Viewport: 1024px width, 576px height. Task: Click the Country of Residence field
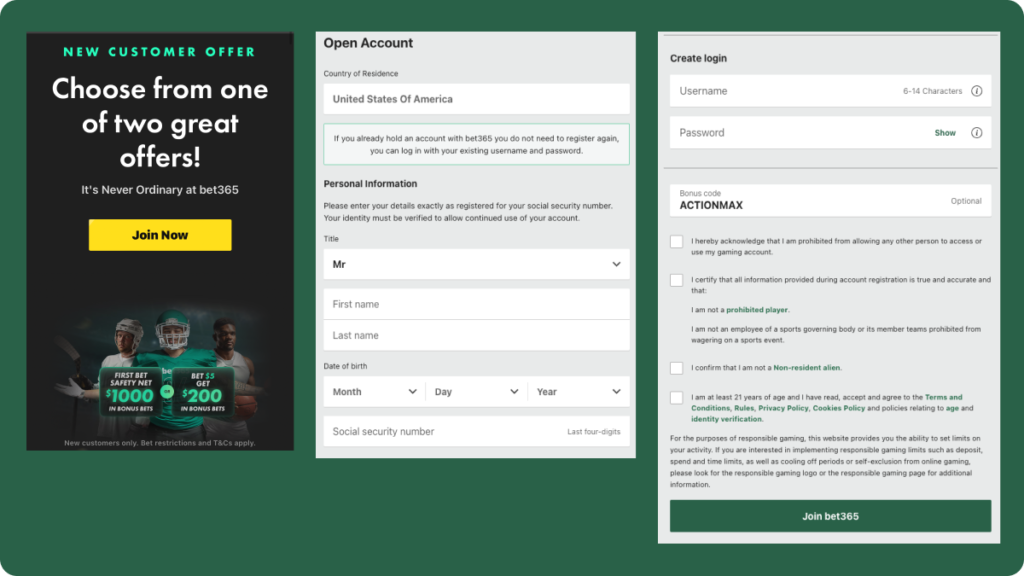click(x=476, y=99)
